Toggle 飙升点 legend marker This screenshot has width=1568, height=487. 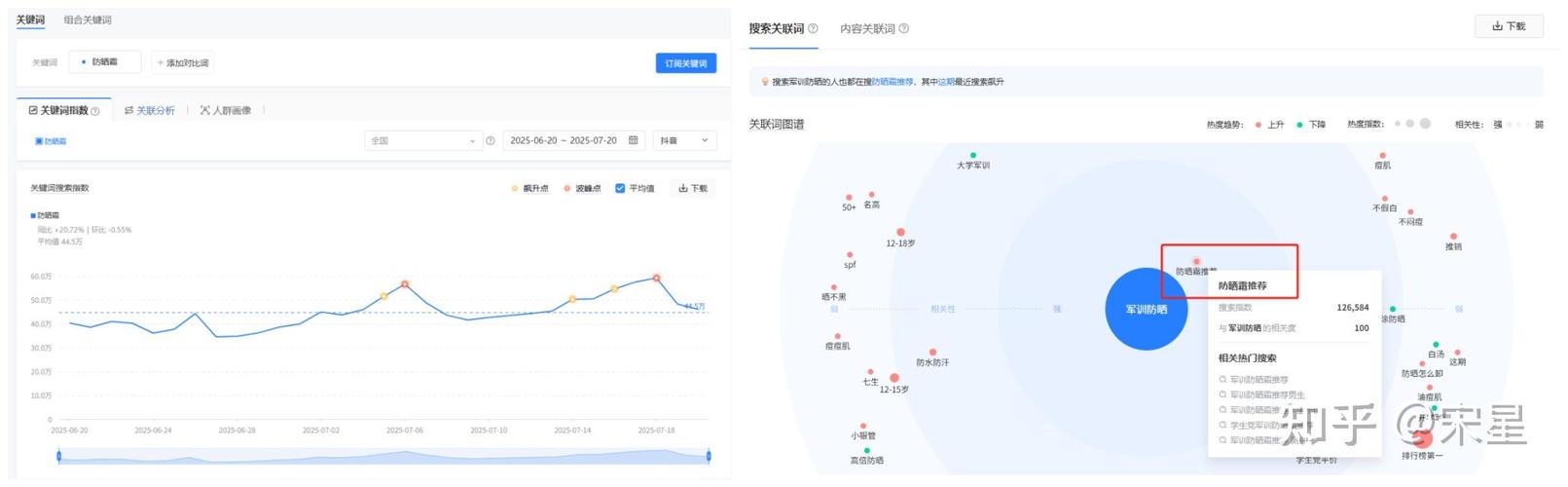515,188
